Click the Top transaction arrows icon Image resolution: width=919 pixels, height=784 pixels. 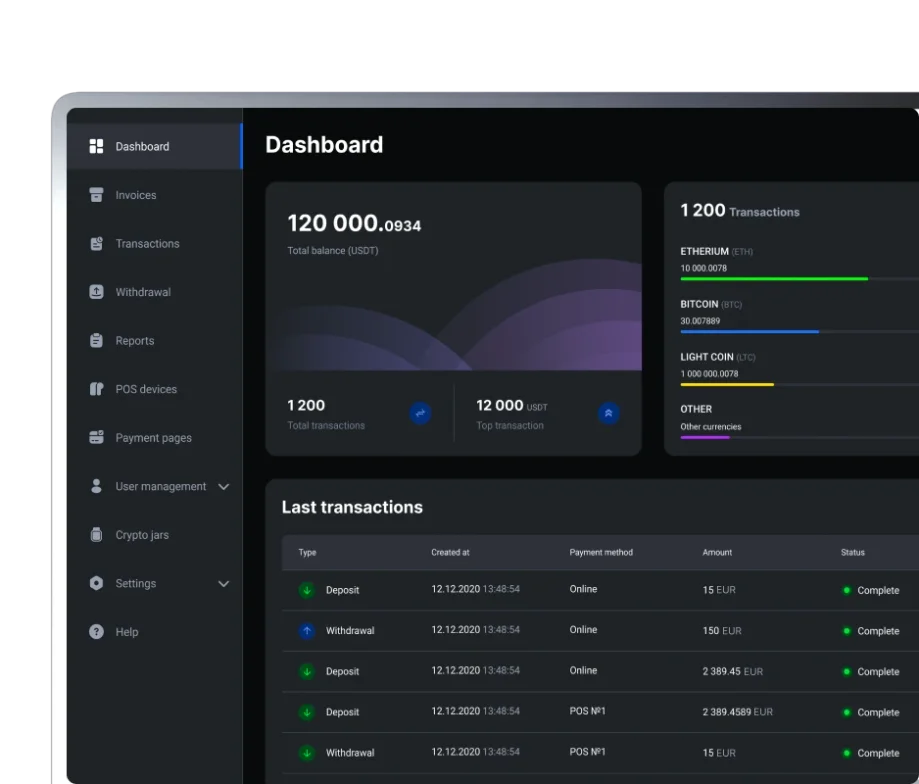608,412
